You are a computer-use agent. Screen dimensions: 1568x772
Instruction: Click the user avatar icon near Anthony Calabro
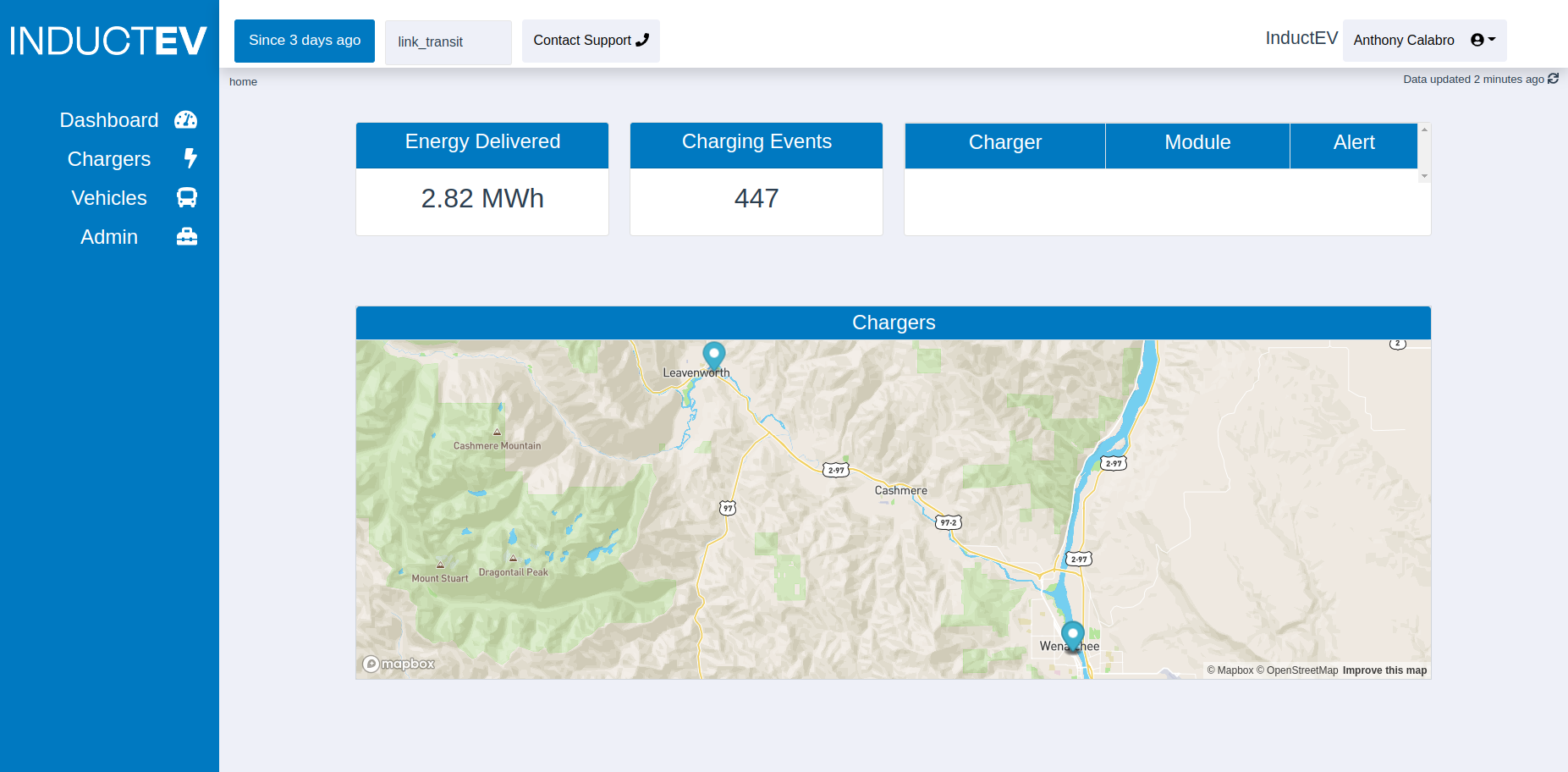point(1476,39)
